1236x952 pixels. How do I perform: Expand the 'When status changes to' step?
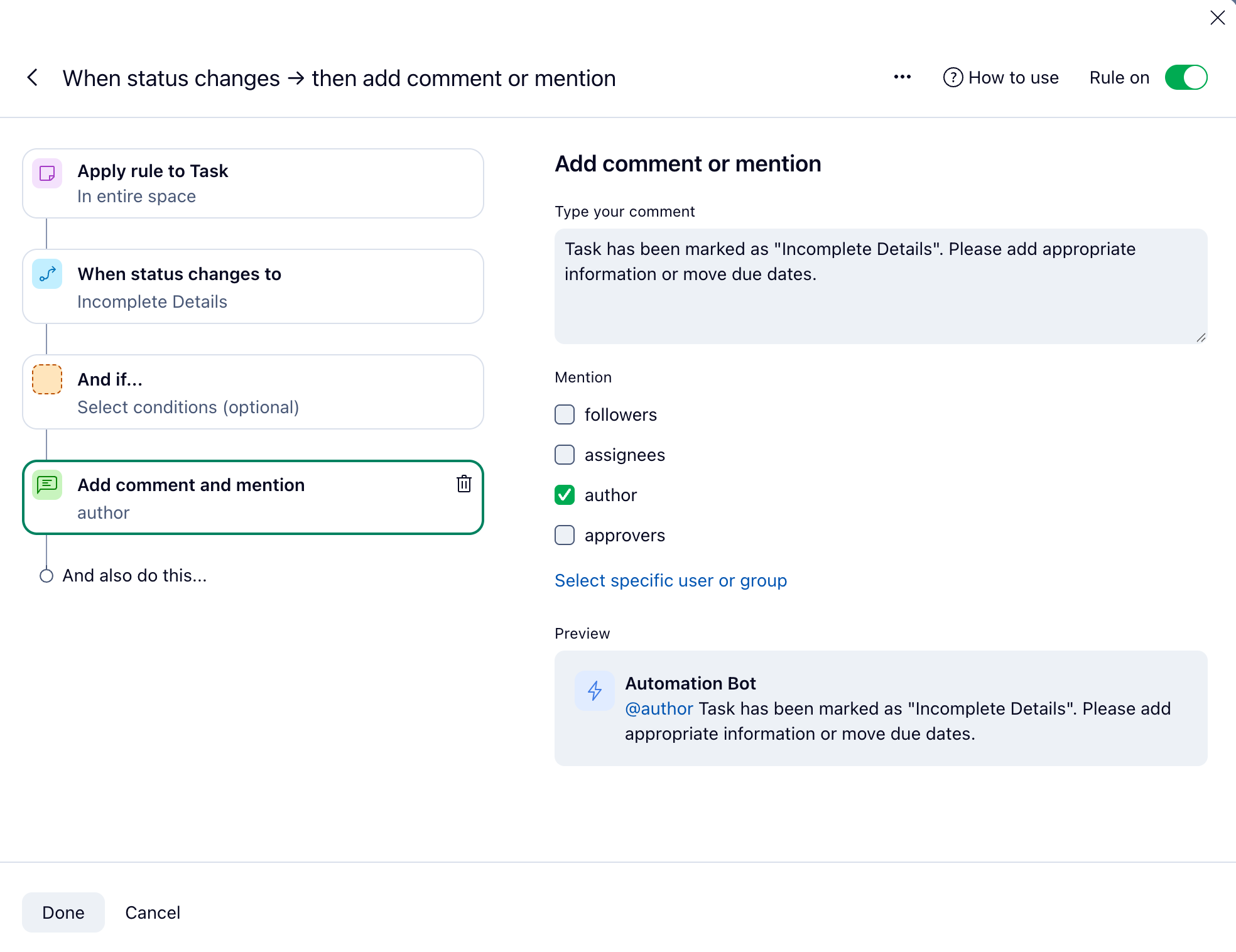tap(252, 287)
